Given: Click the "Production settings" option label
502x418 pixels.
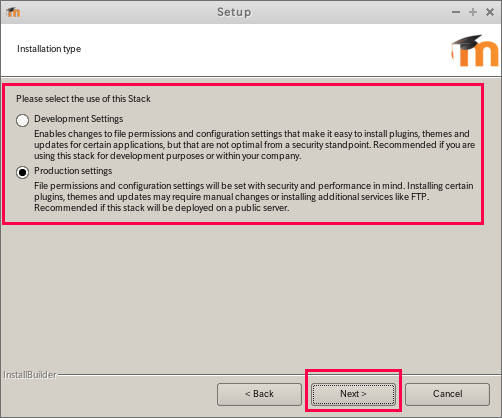Looking at the screenshot, I should pyautogui.click(x=73, y=171).
